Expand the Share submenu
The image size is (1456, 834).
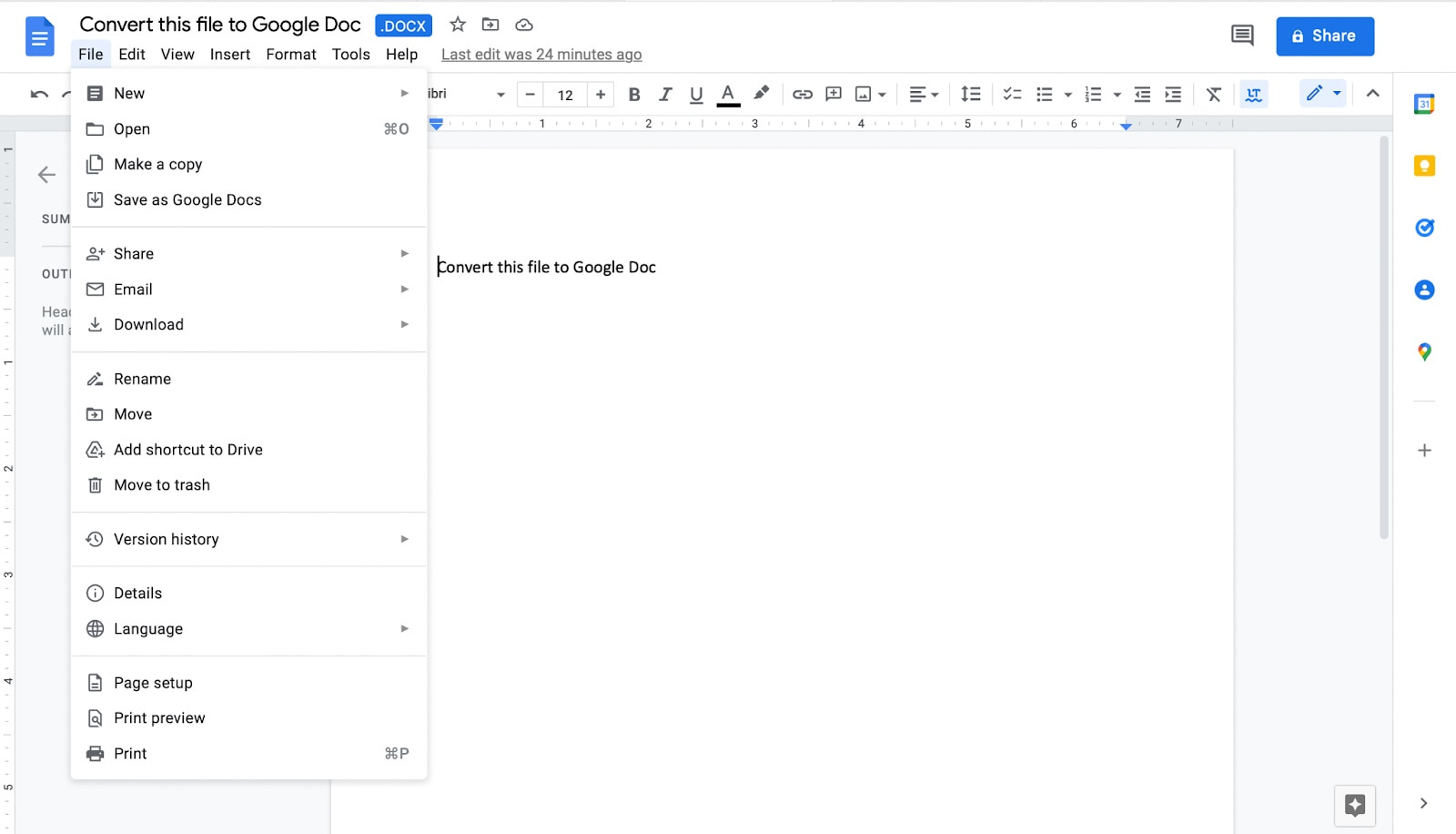click(x=248, y=253)
